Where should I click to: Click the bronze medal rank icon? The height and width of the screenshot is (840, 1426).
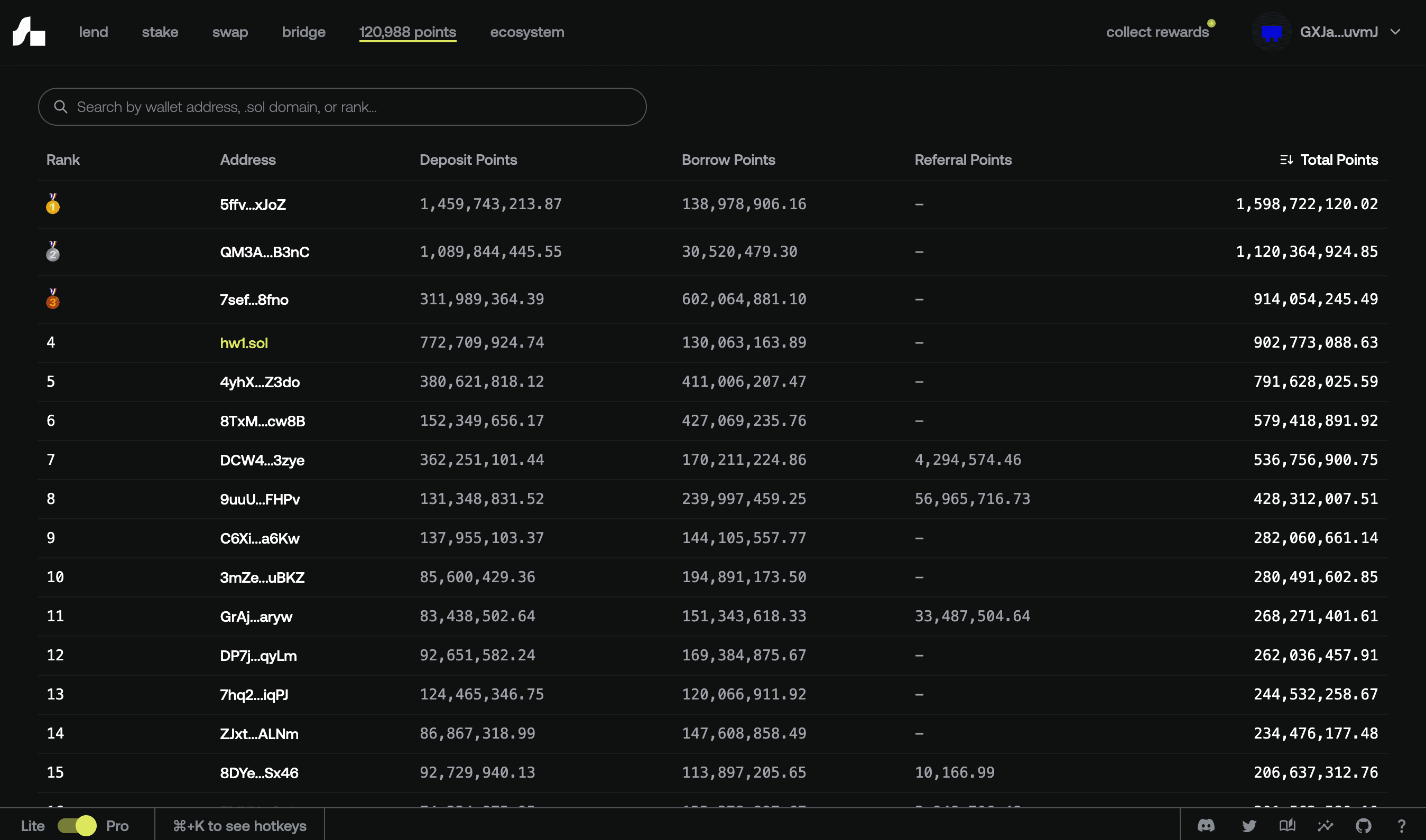click(53, 299)
